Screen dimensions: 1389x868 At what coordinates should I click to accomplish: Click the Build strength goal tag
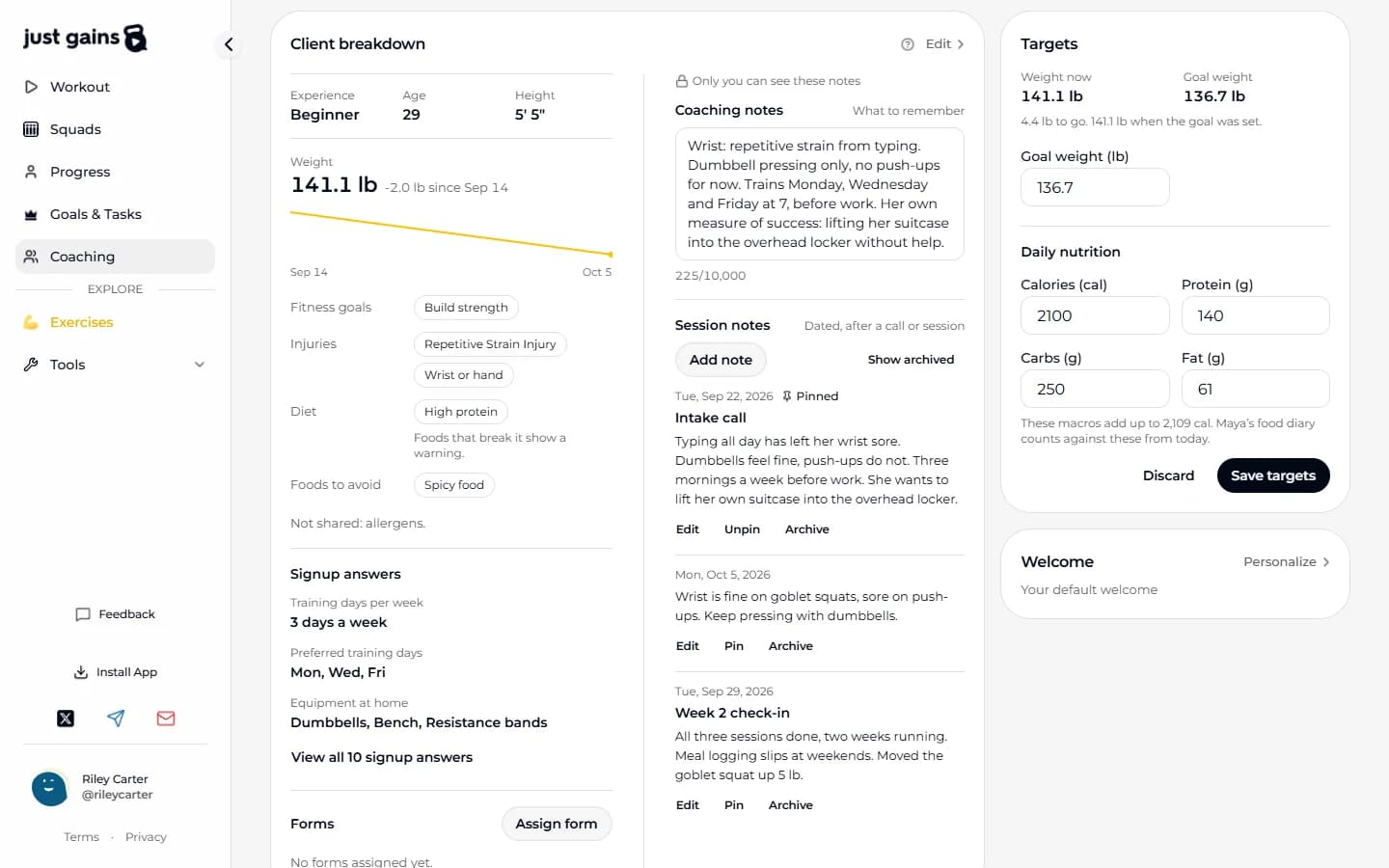[466, 308]
